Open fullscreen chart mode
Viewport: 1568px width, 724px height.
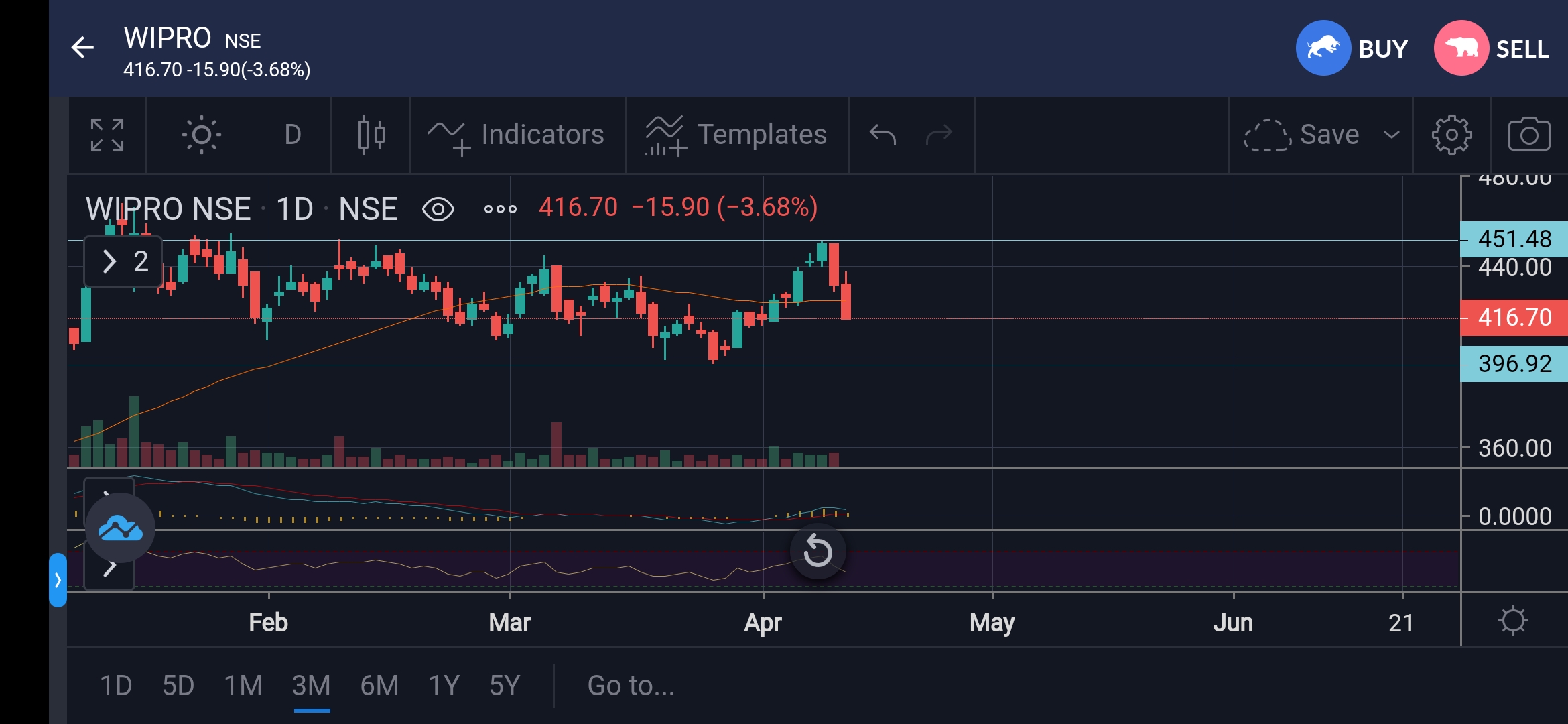click(107, 135)
